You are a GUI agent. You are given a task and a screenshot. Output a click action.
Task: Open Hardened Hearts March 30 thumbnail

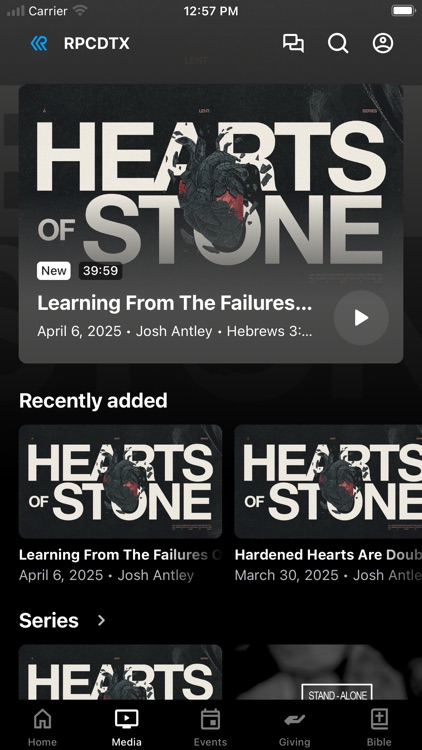(x=328, y=482)
